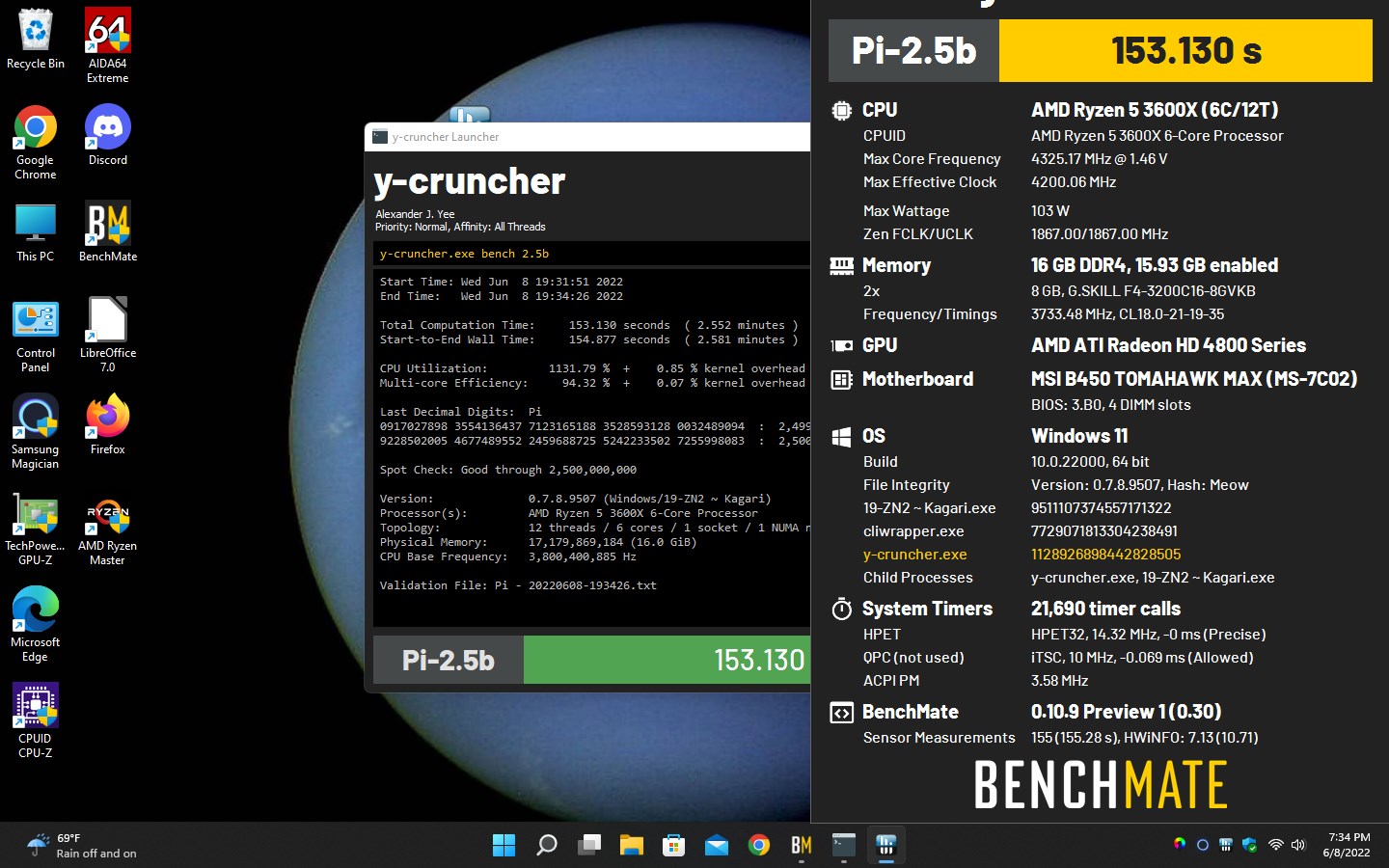Click the Motherboard section header
Viewport: 1389px width, 868px height.
pyautogui.click(x=917, y=379)
